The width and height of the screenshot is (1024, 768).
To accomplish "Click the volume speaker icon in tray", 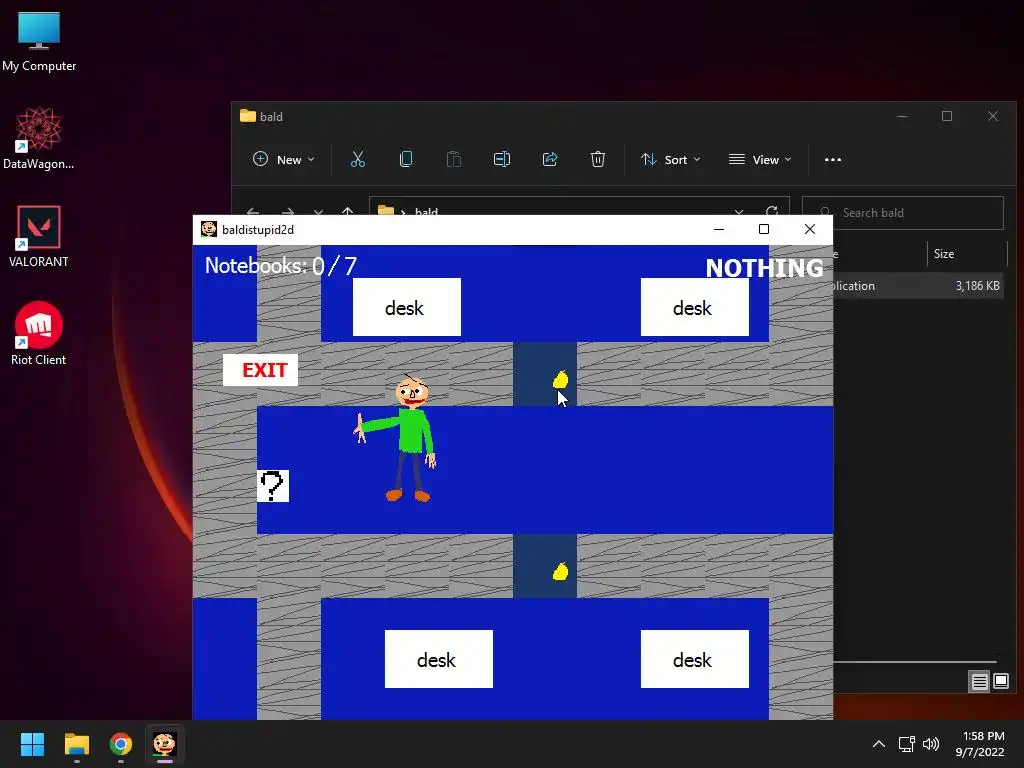I will coord(931,744).
